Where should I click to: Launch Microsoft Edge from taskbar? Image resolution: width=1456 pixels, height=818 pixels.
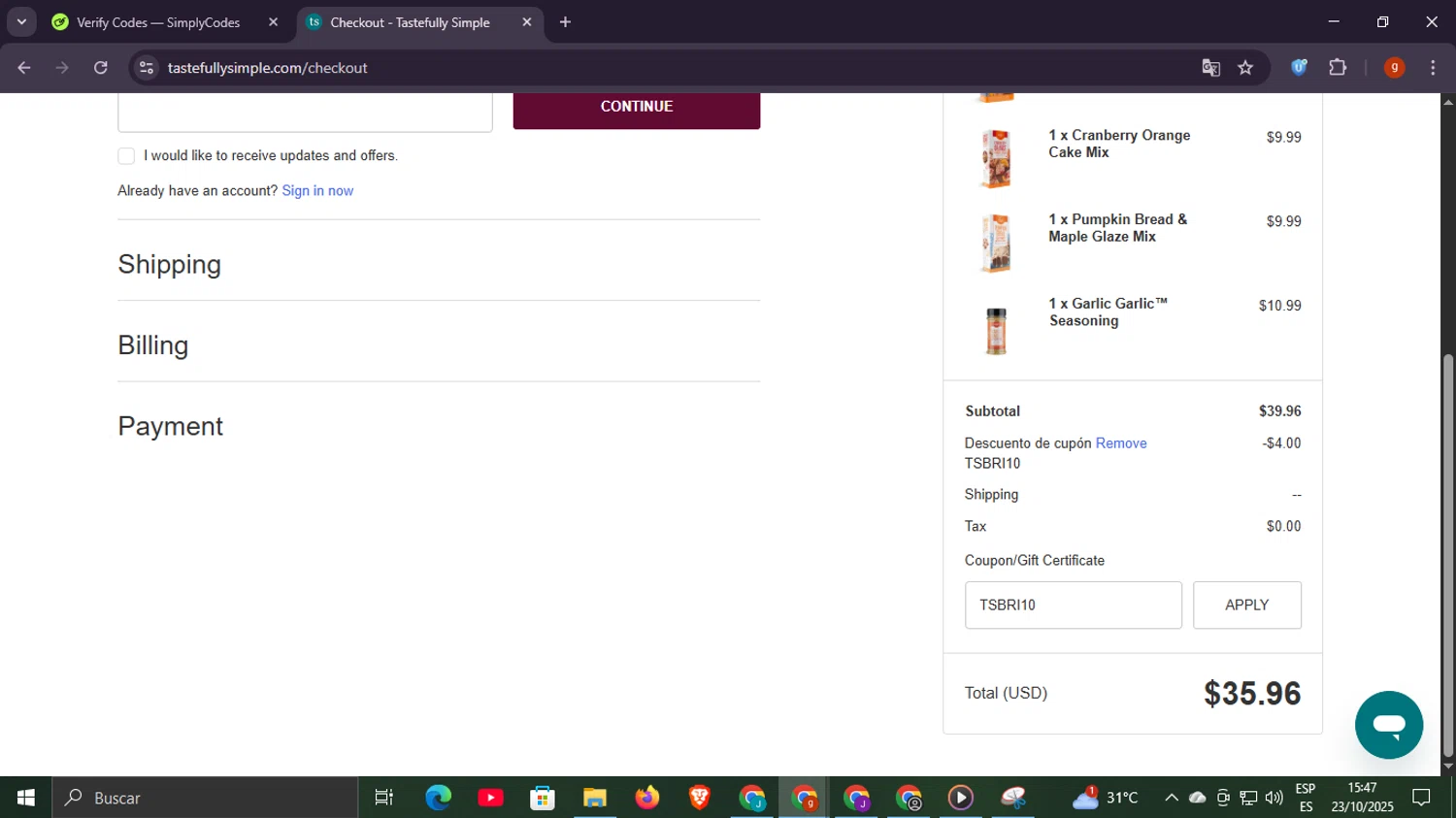[439, 798]
